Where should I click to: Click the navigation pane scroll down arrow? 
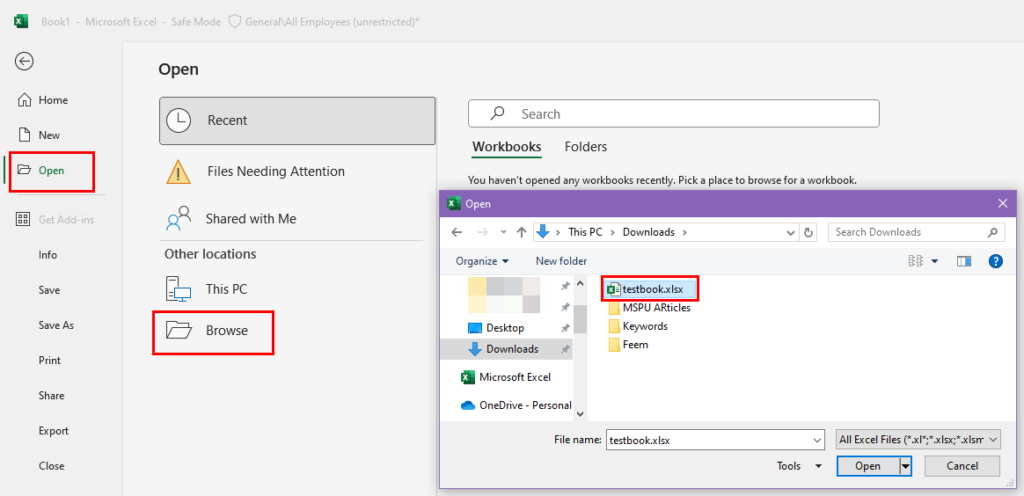click(x=580, y=413)
